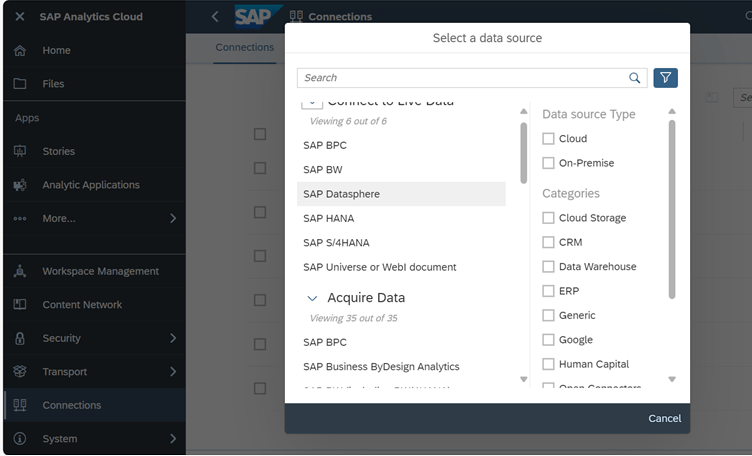
Task: Collapse the Connect to Live Data section
Action: pyautogui.click(x=312, y=102)
